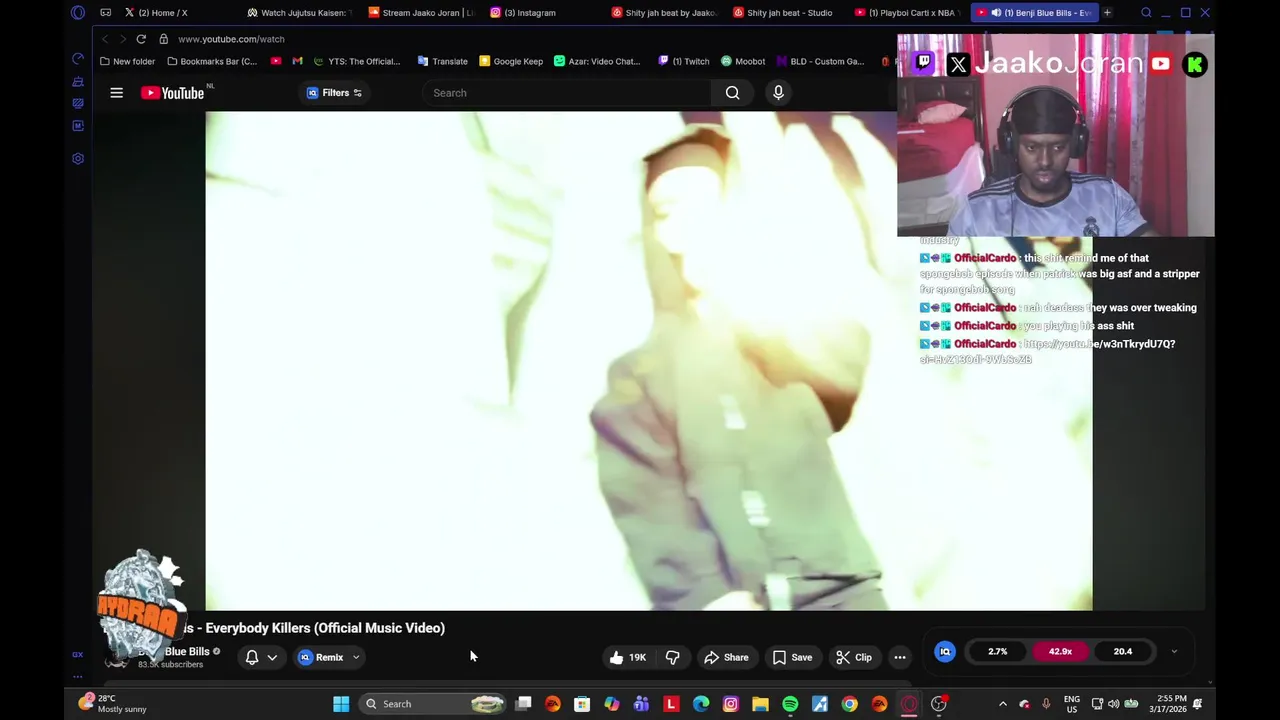Open a new tab with the plus button
The width and height of the screenshot is (1280, 720).
1107,13
